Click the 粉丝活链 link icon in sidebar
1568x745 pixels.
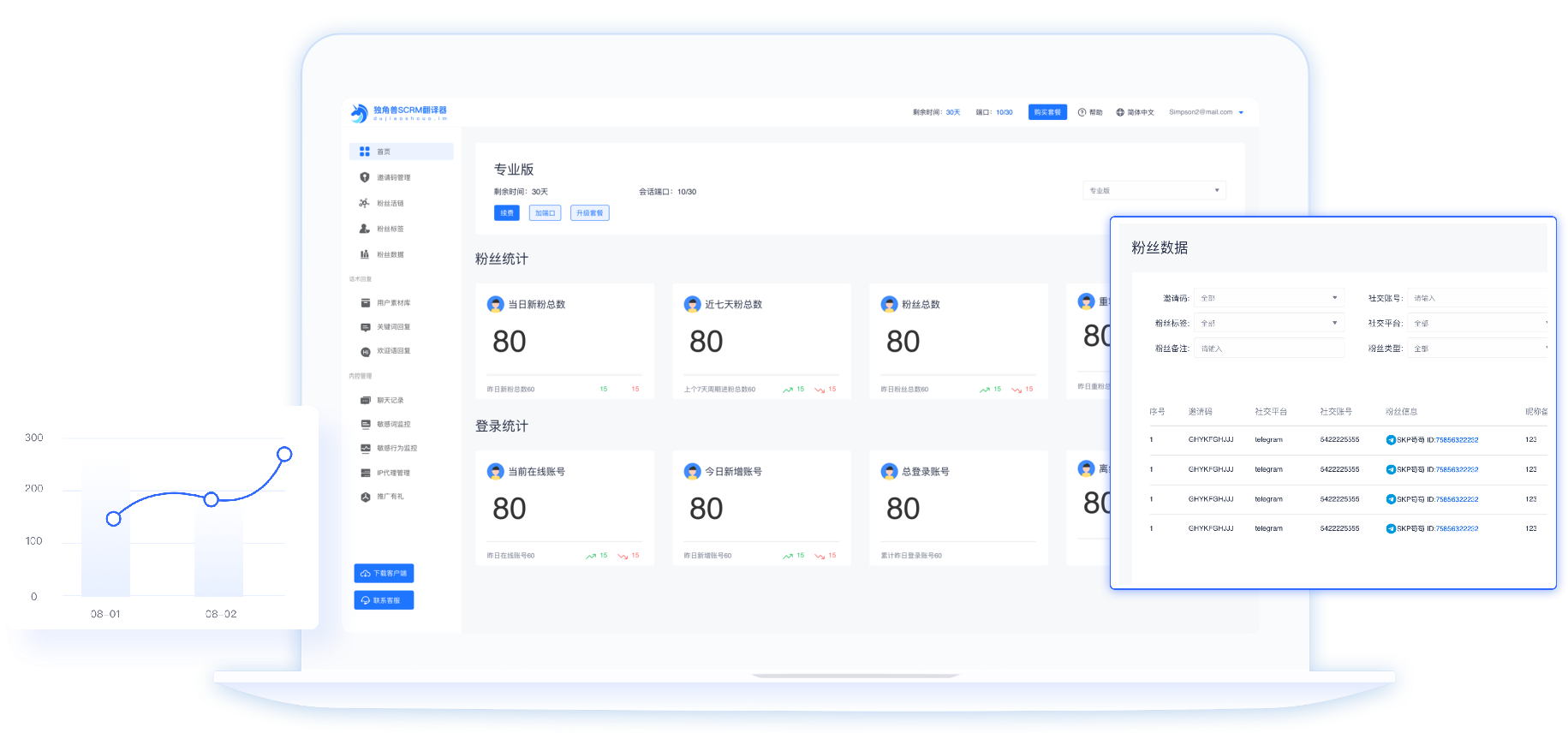[365, 203]
